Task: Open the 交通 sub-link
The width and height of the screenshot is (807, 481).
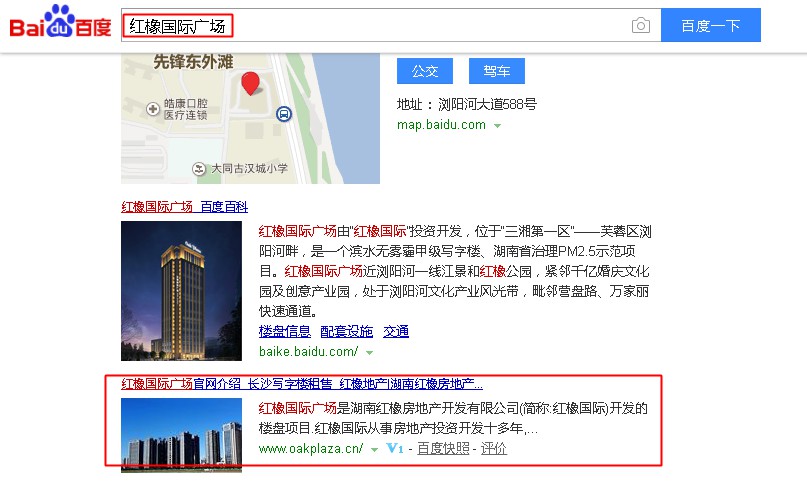Action: [x=396, y=331]
